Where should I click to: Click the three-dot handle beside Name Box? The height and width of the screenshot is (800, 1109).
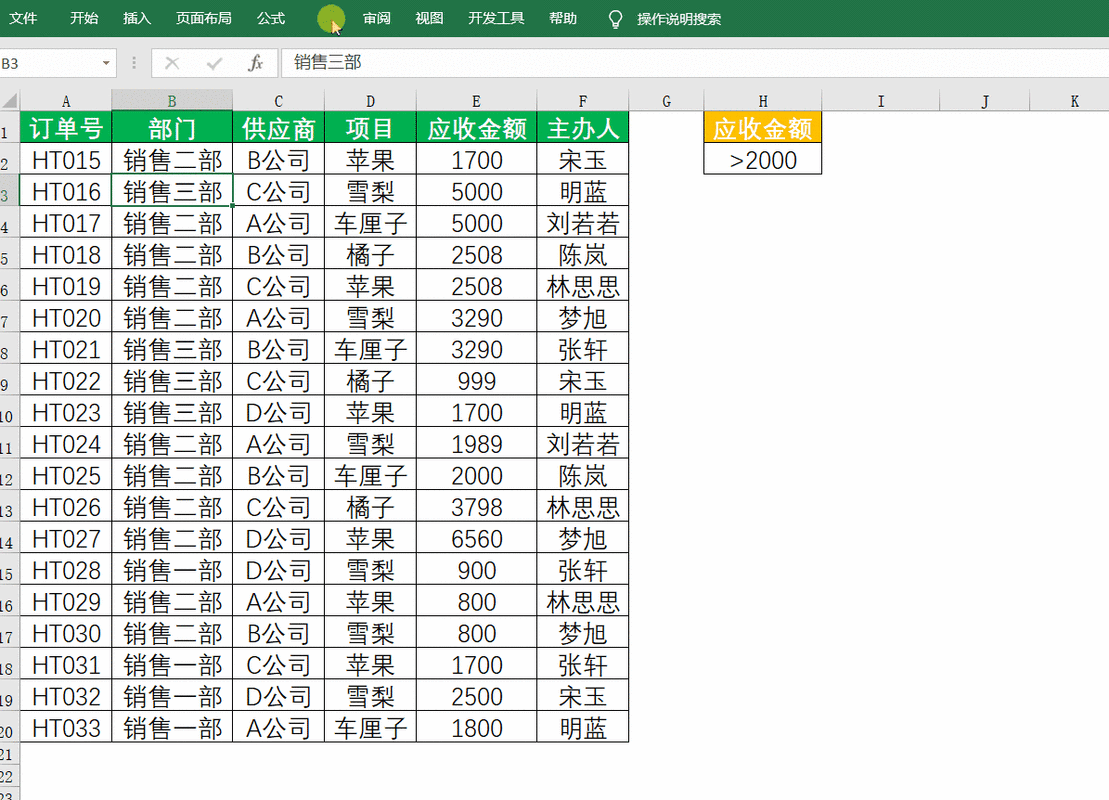[134, 63]
